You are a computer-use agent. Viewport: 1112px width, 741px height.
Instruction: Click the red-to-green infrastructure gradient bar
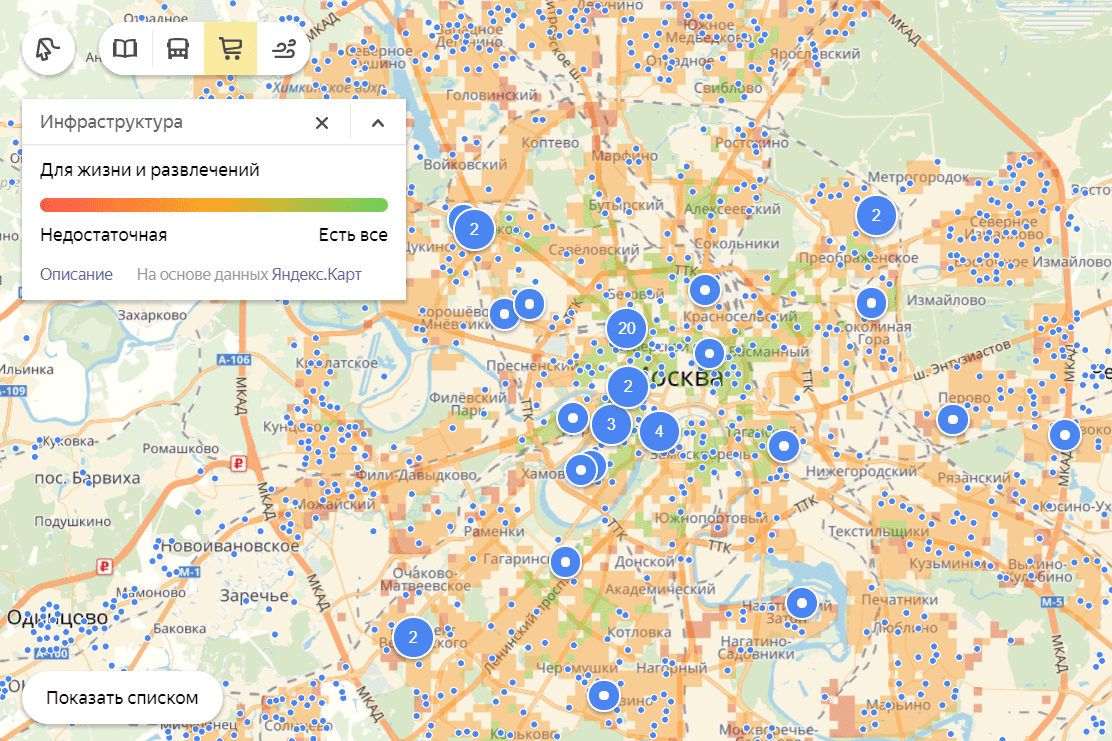(x=213, y=205)
